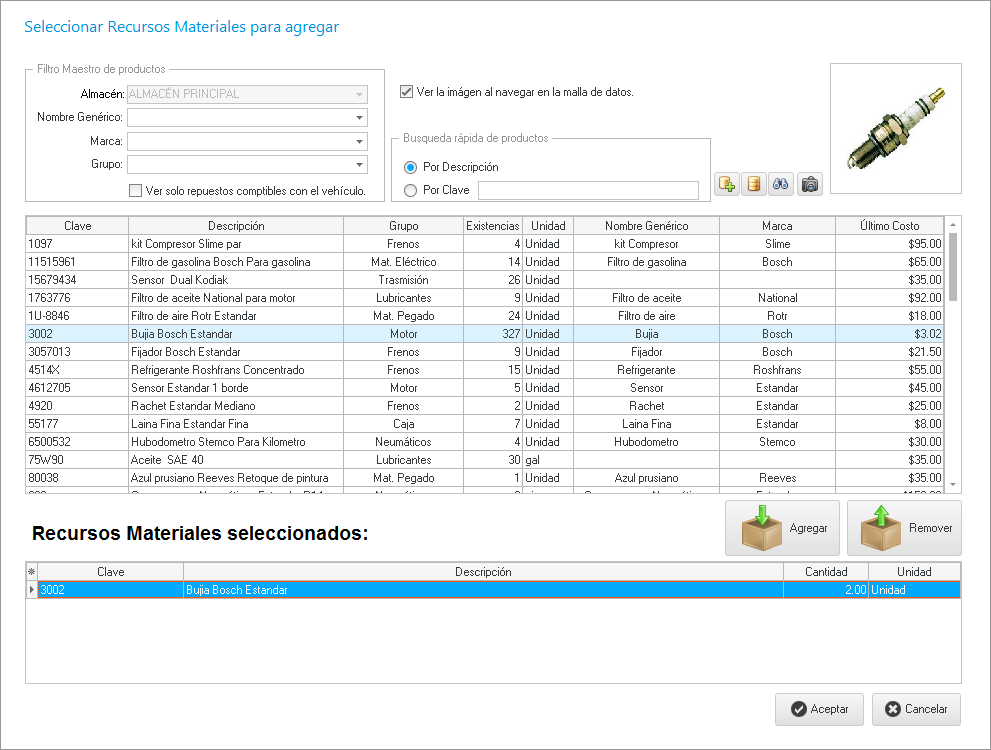Image resolution: width=991 pixels, height=750 pixels.
Task: Enable 'Ver solo repuestos comptibles' checkbox
Action: [136, 190]
